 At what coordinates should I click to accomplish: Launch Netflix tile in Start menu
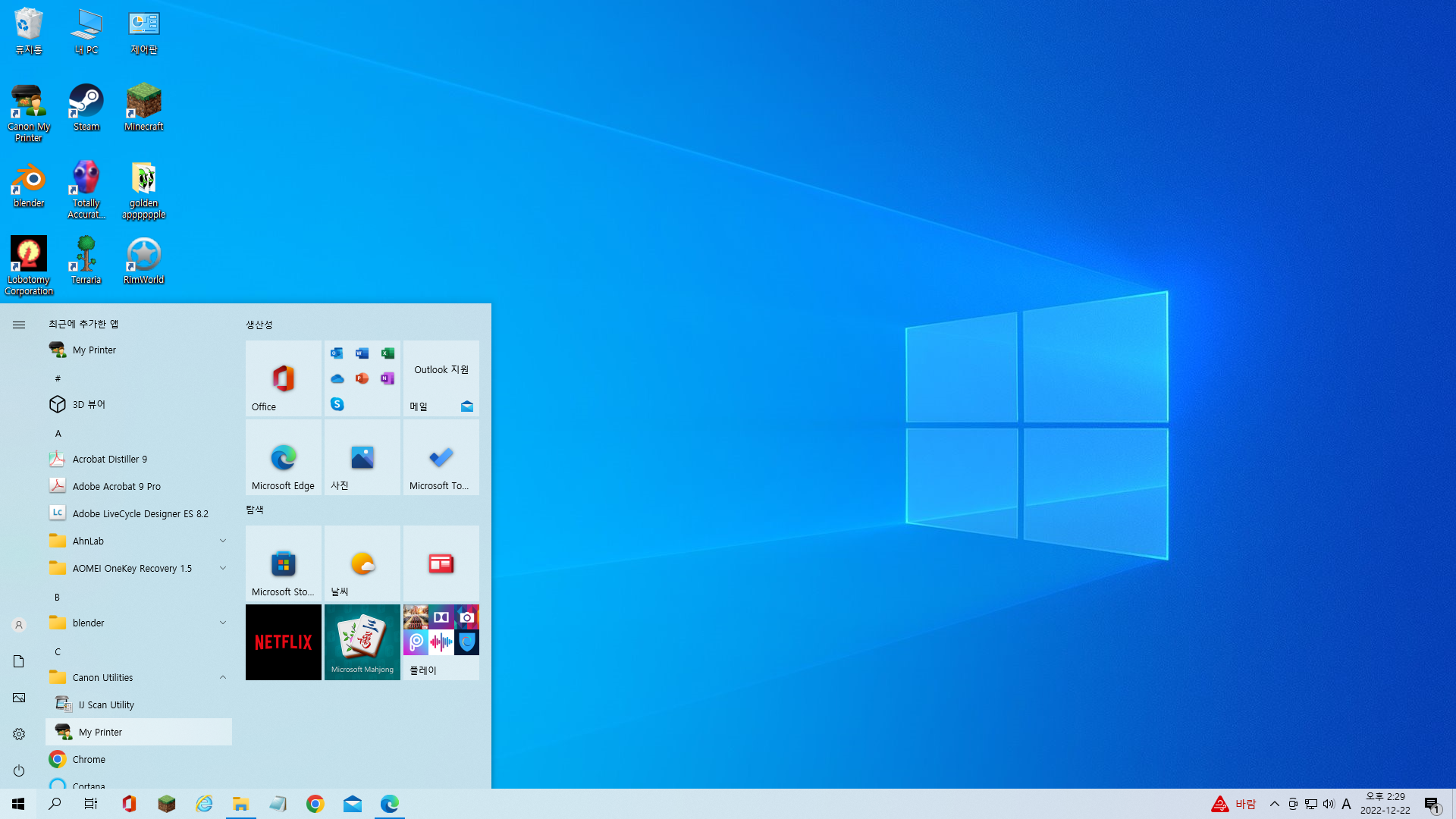tap(284, 642)
